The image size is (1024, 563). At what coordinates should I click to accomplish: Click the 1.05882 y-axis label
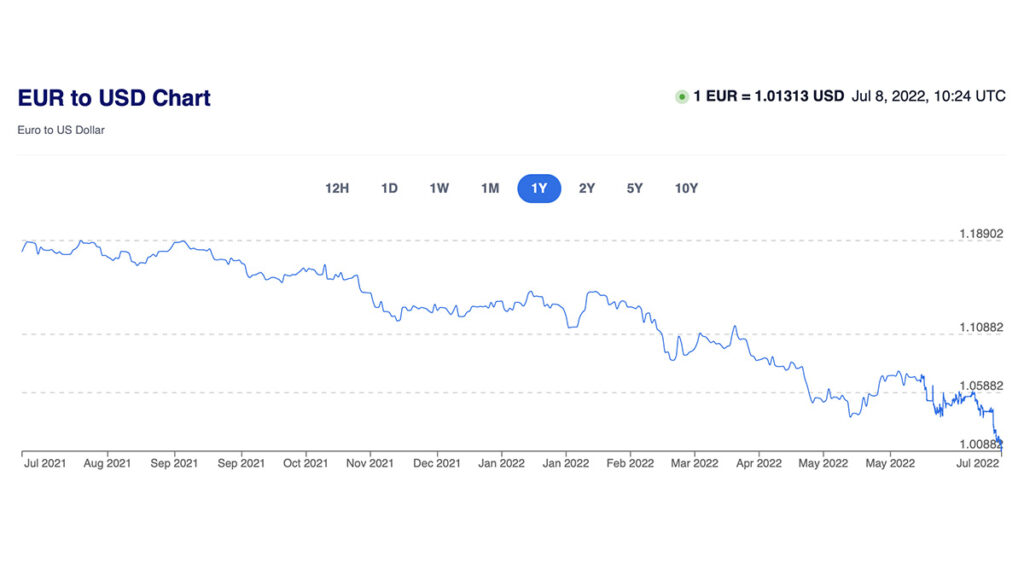[x=981, y=385]
